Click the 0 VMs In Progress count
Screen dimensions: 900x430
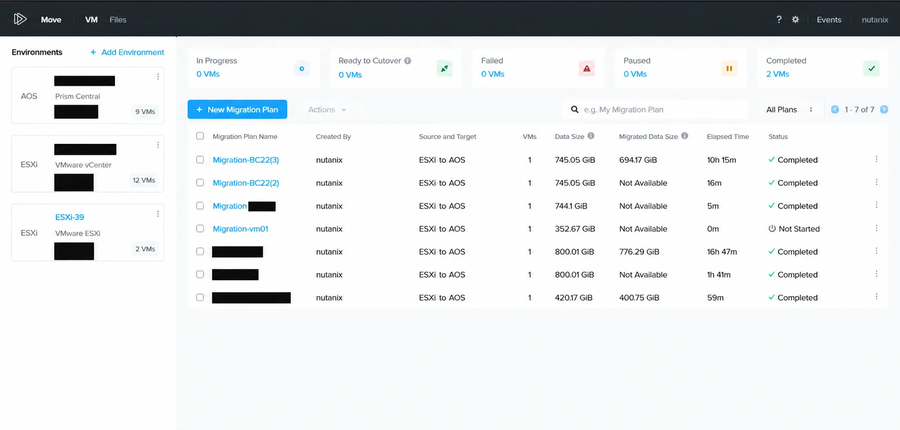208,74
